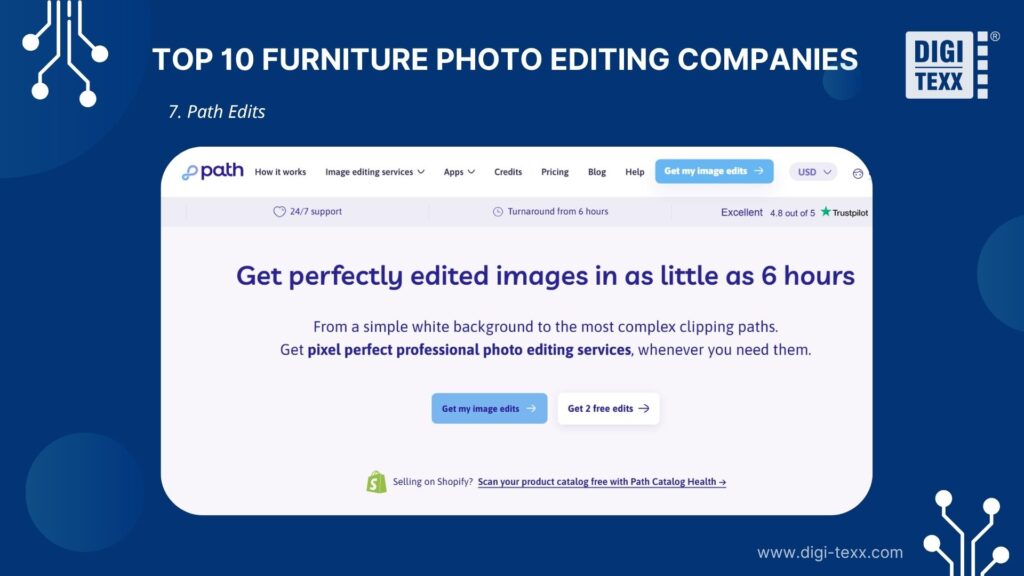
Task: Click the Shopify bag icon
Action: point(376,482)
